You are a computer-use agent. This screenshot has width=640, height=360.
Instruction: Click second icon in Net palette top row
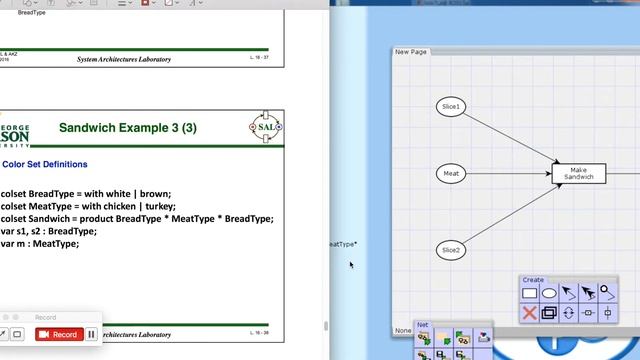pyautogui.click(x=444, y=338)
